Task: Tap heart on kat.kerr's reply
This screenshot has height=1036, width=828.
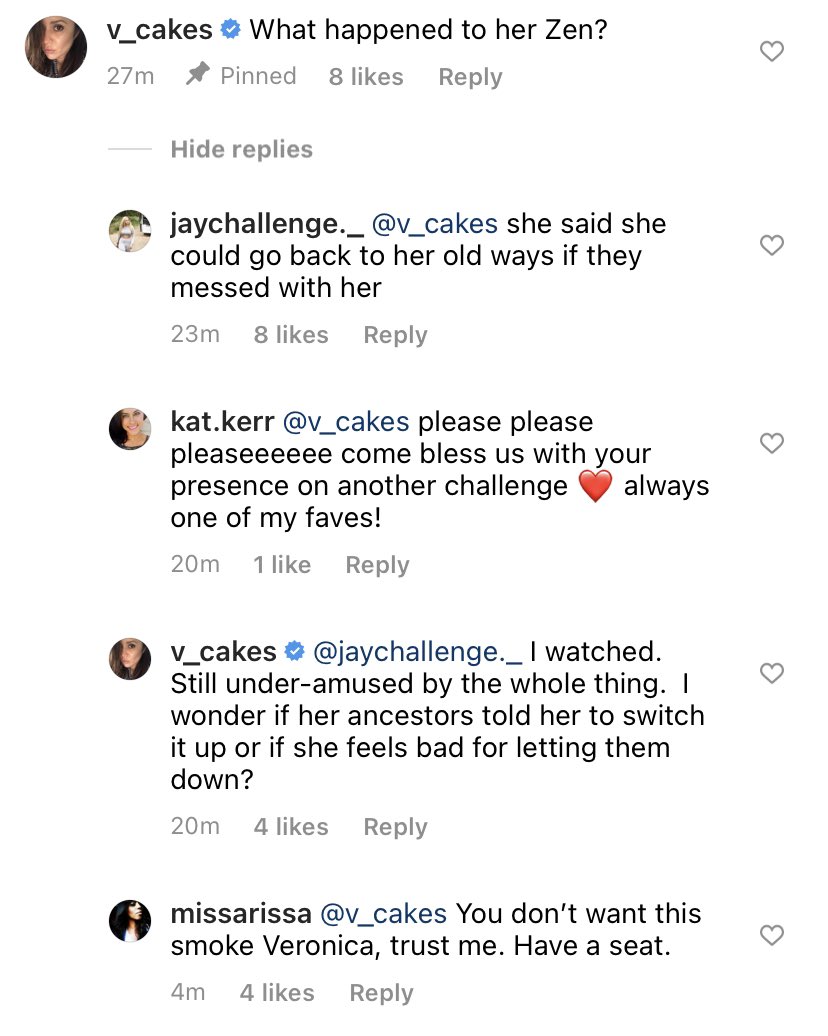Action: point(771,443)
